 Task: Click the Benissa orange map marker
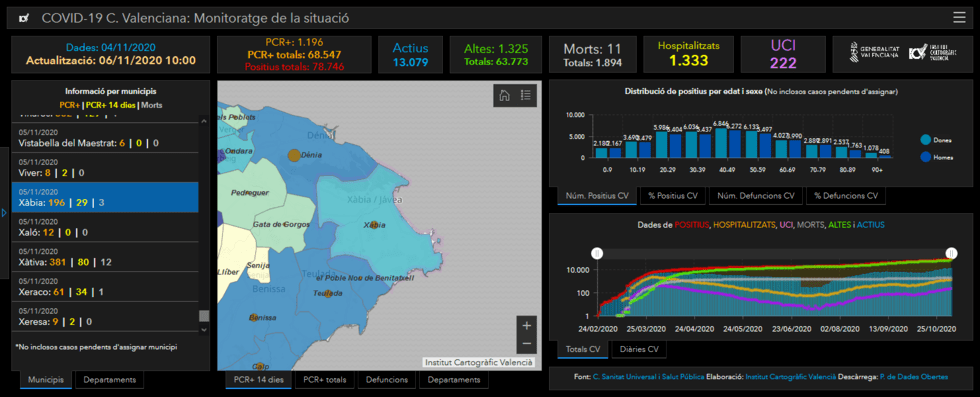click(254, 318)
